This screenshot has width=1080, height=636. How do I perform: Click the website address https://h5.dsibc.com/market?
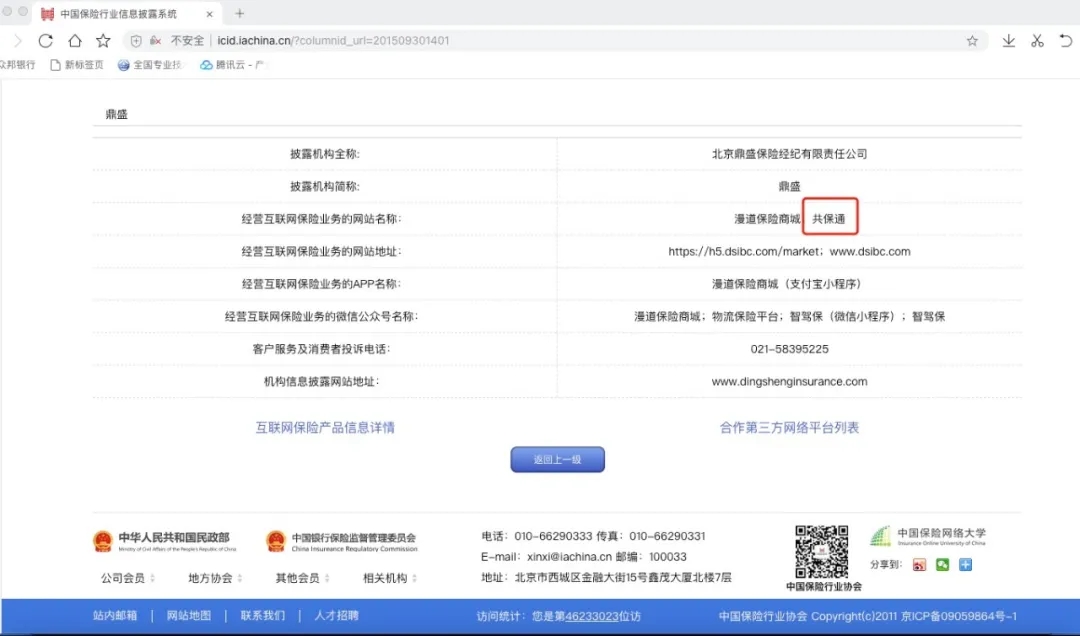744,252
